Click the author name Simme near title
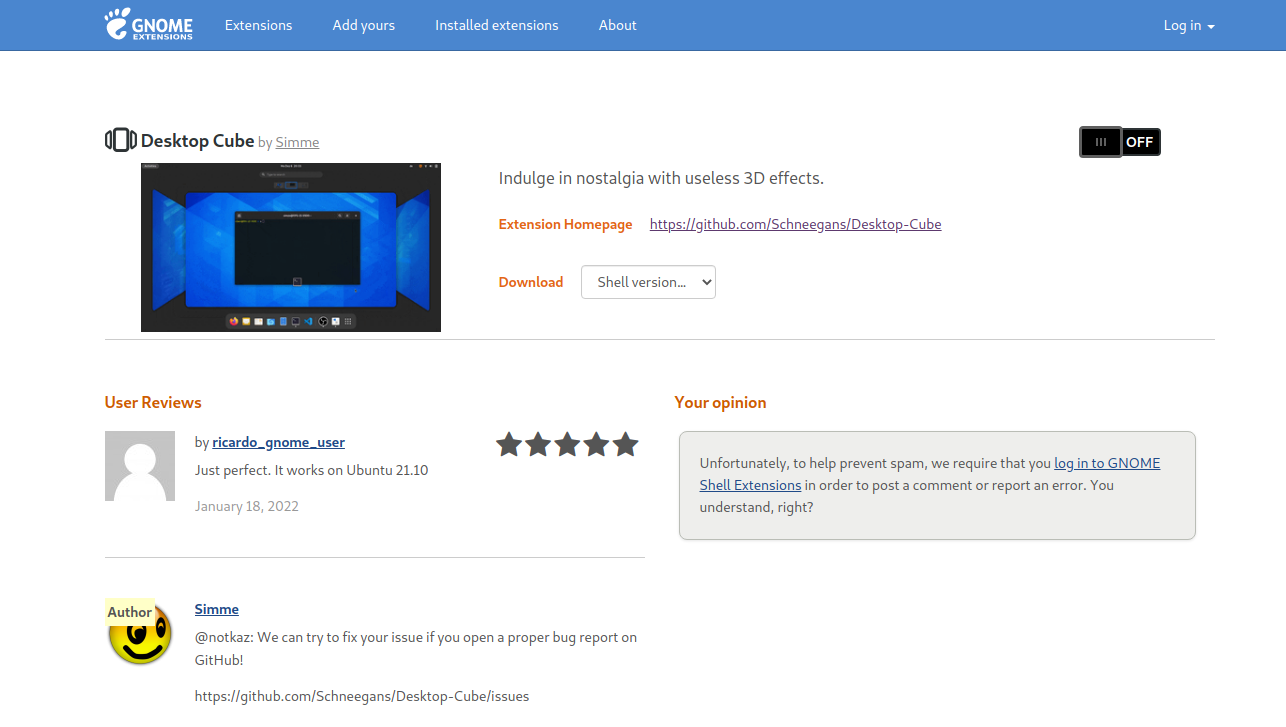 pyautogui.click(x=297, y=142)
